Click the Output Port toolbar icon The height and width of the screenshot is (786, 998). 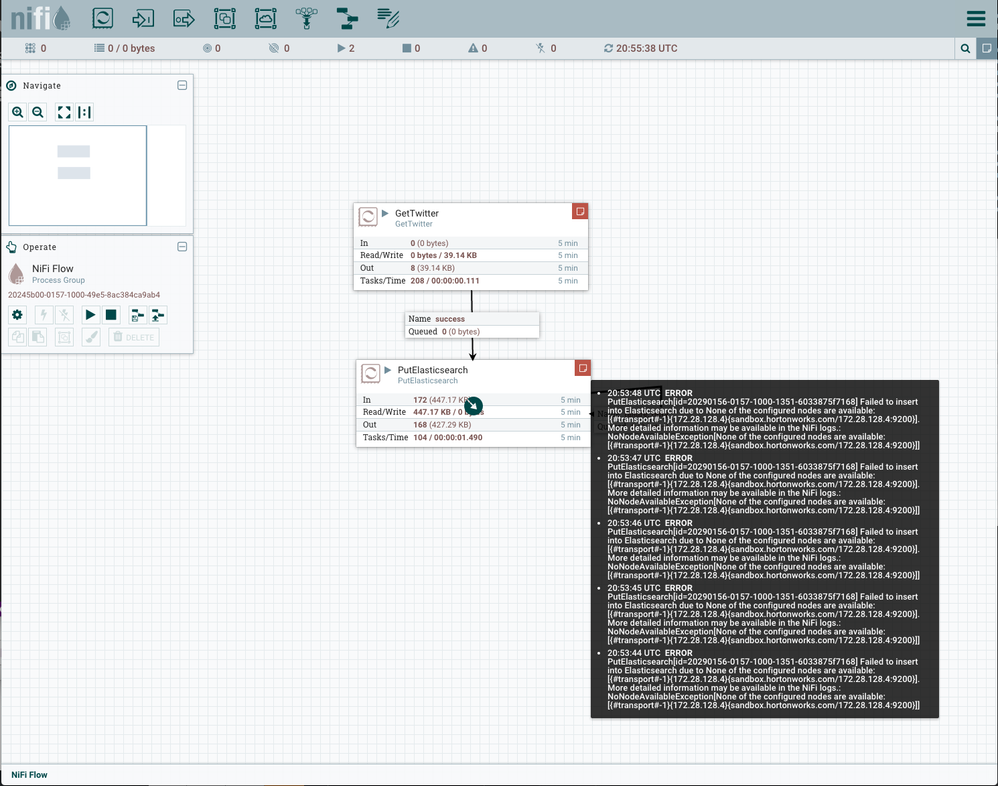184,17
